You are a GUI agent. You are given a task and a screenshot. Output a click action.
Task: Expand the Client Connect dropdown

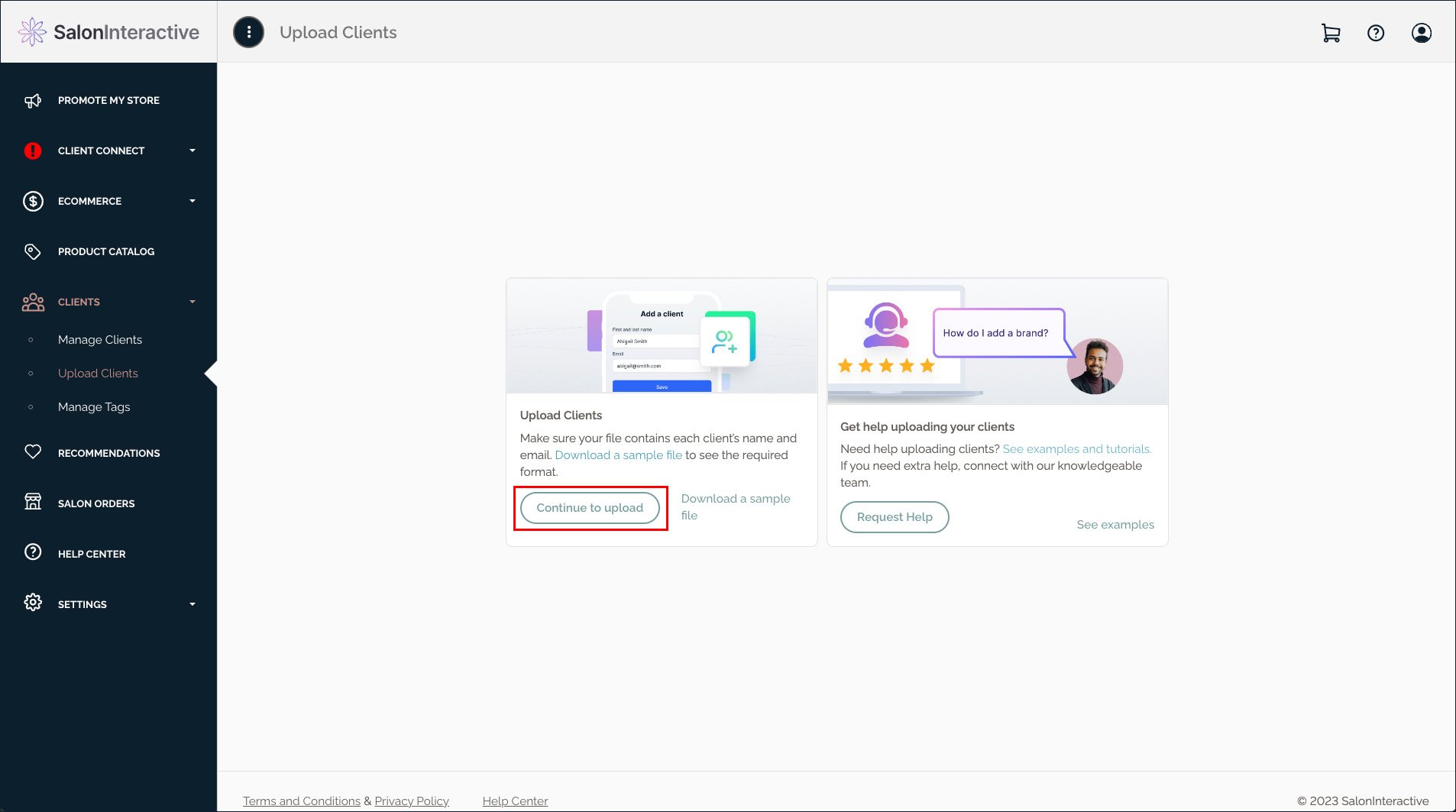click(193, 150)
